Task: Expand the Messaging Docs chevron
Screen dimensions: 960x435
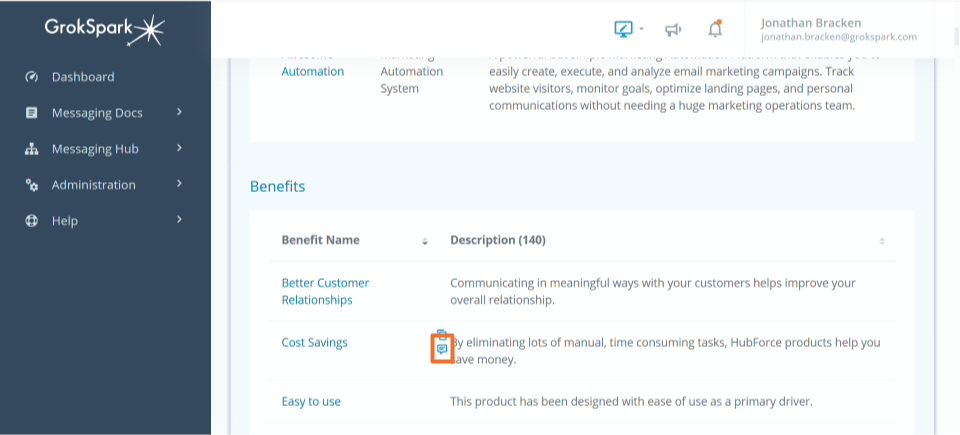Action: pos(179,112)
